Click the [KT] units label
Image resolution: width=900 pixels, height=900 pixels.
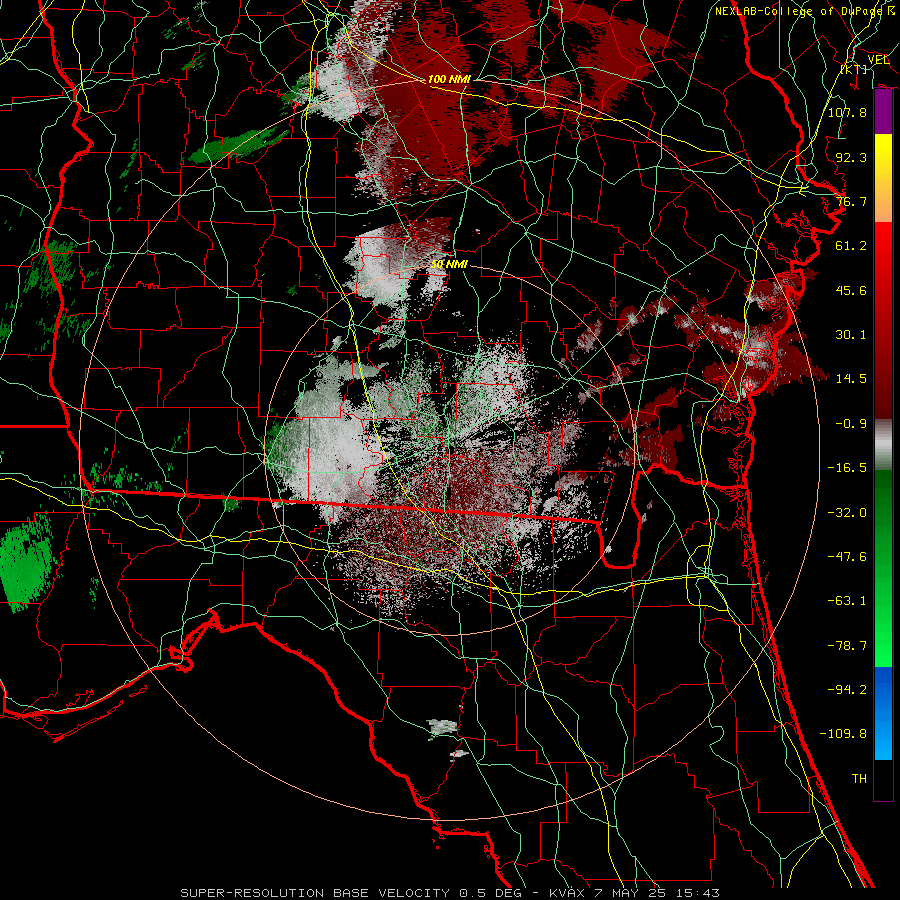[x=854, y=69]
